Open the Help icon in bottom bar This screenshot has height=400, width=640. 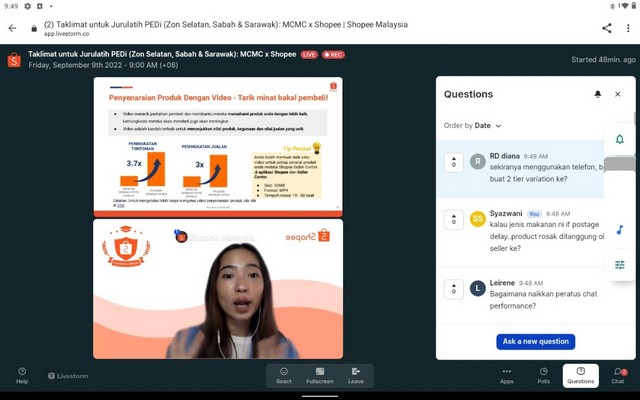point(22,375)
